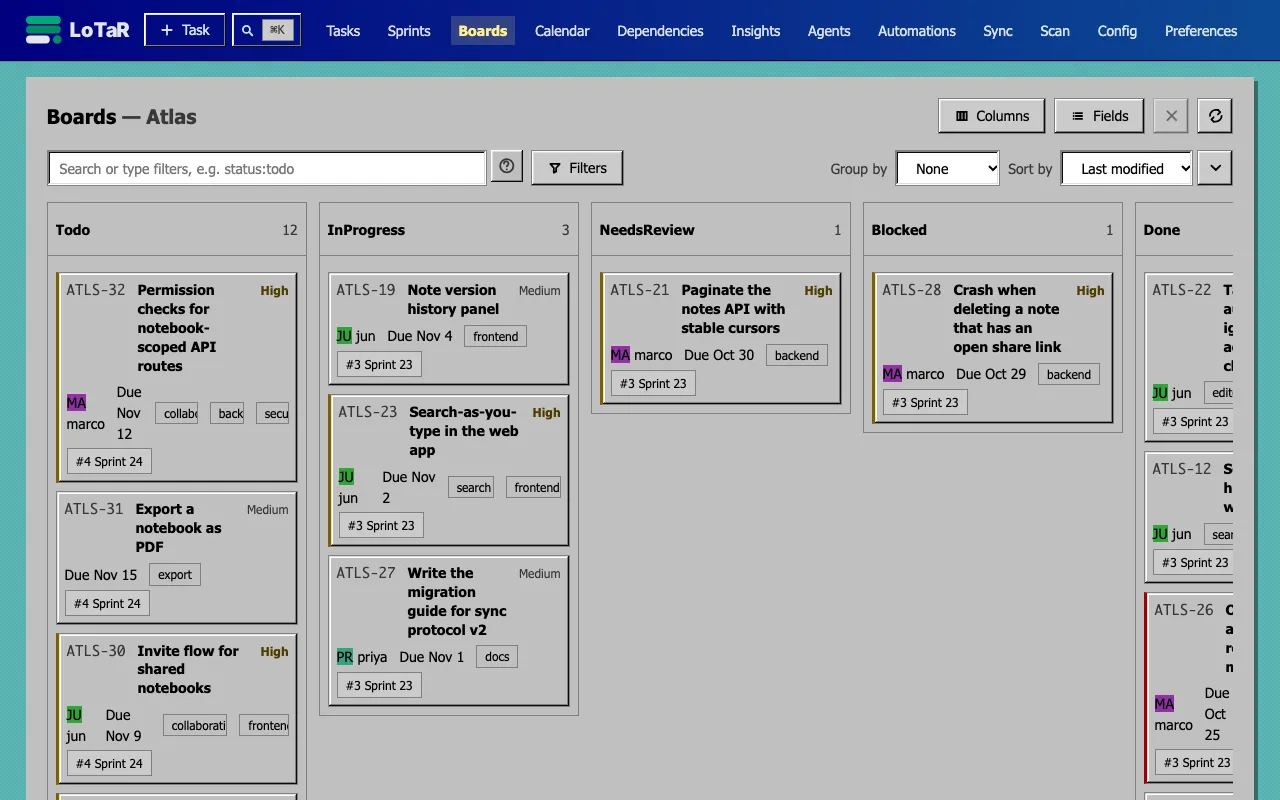Open the Automations page
This screenshot has width=1280, height=800.
917,31
